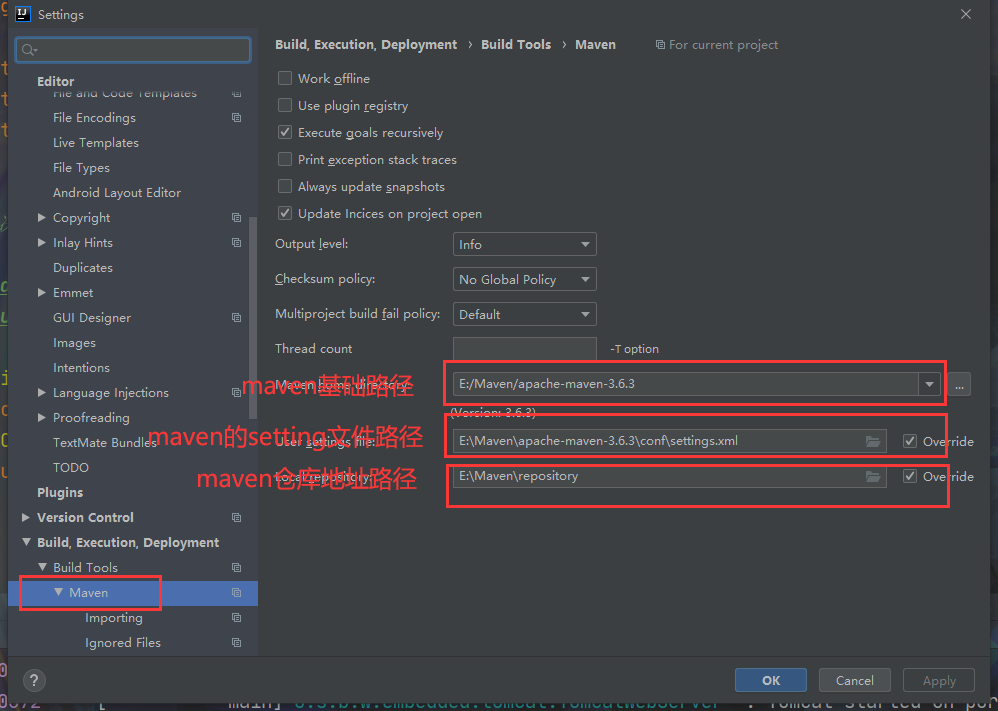
Task: Click the project-level icon beside File Encodings
Action: coord(236,118)
